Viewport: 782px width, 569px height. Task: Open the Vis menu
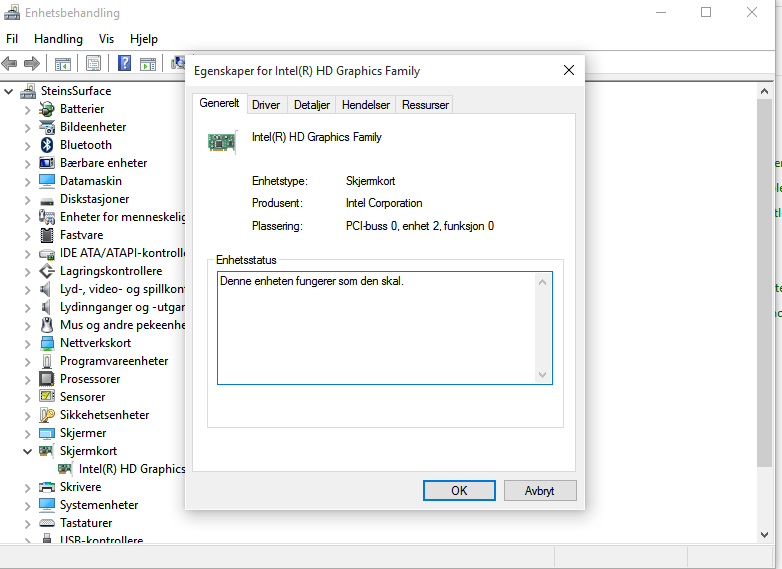[x=106, y=39]
